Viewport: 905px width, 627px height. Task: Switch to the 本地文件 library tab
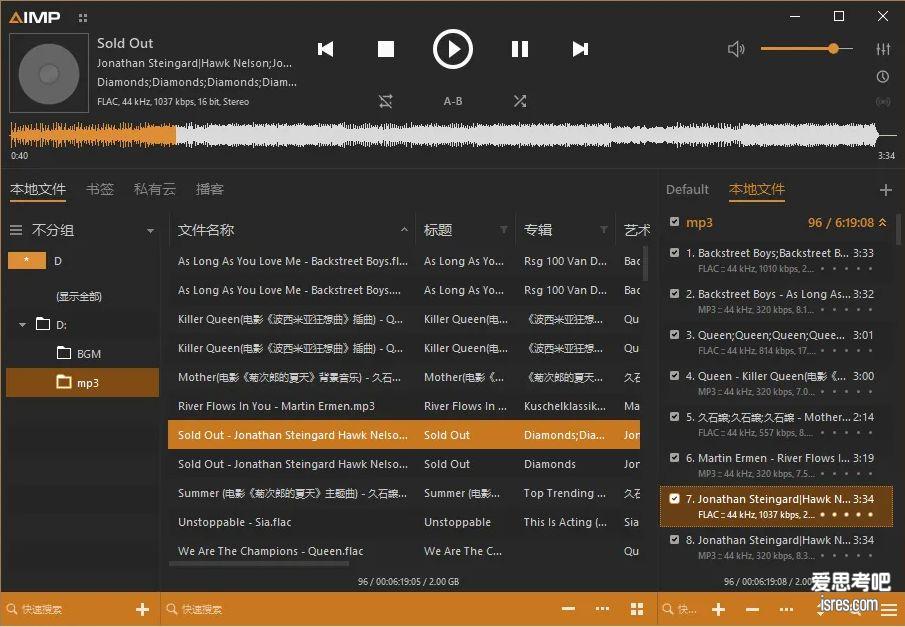click(38, 189)
